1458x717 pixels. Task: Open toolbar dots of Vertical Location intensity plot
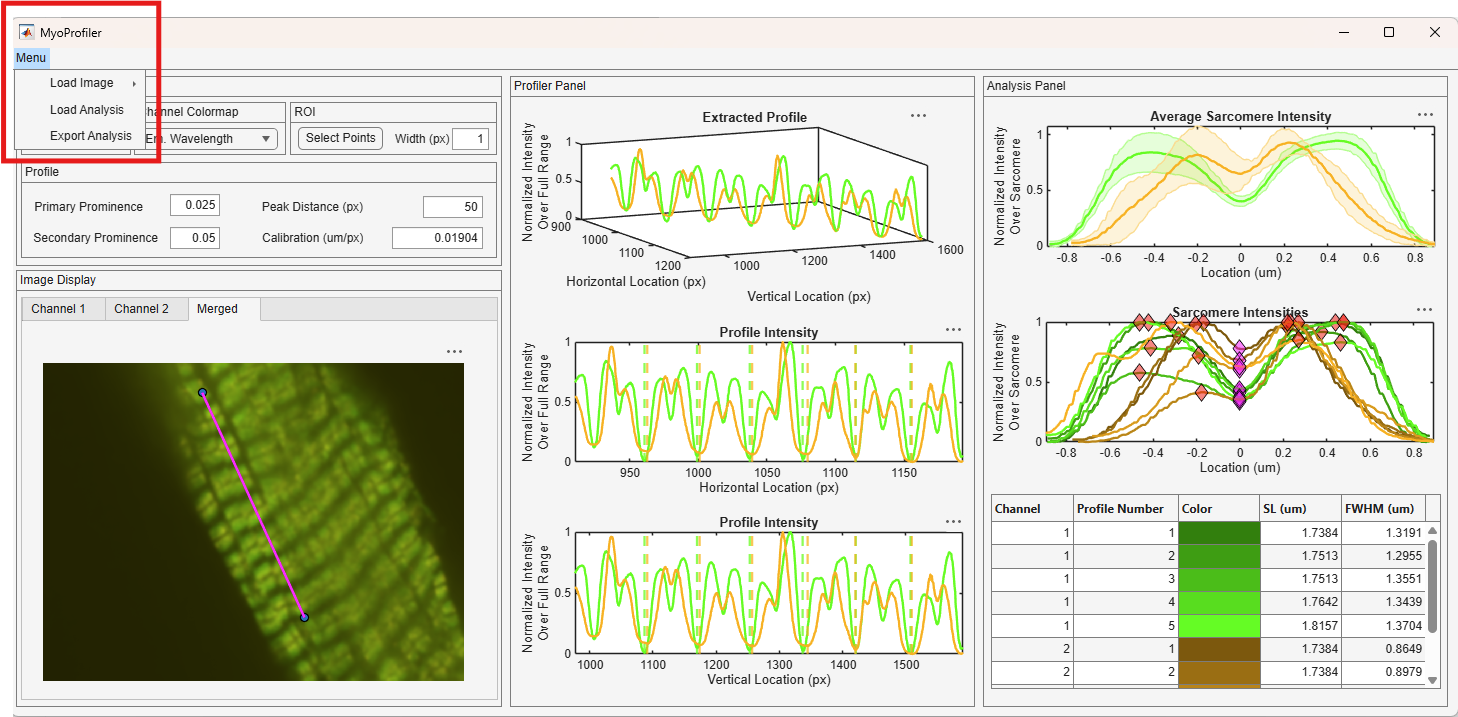tap(953, 522)
